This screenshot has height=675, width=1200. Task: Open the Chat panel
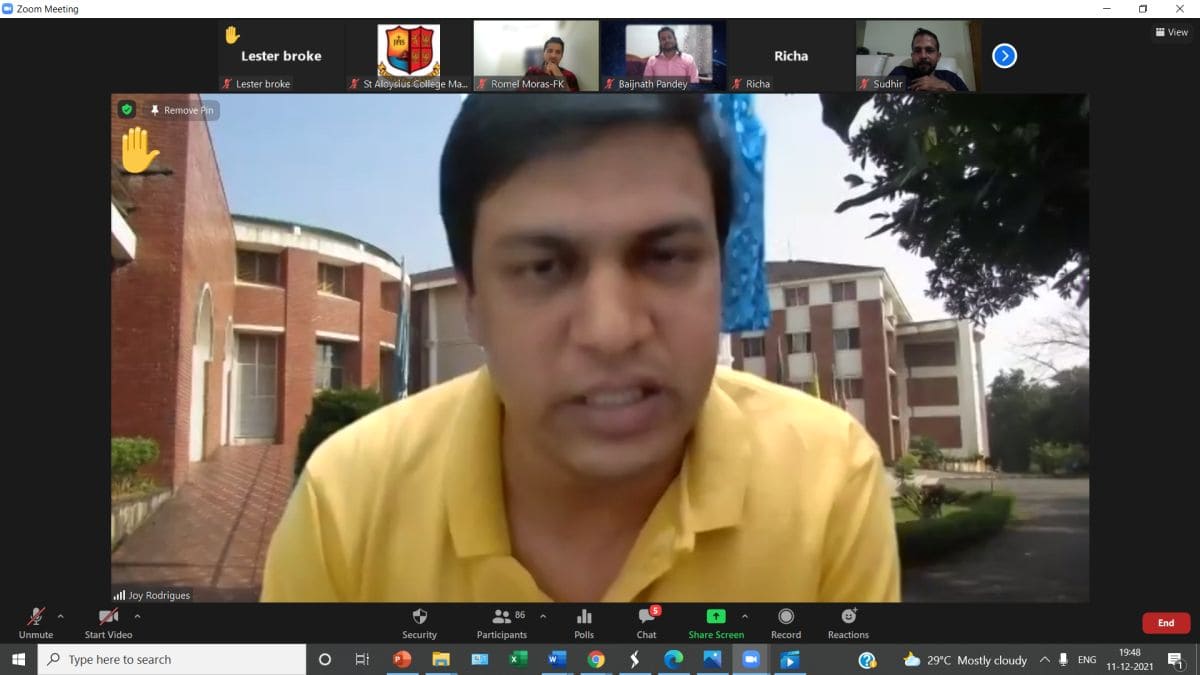(x=647, y=623)
